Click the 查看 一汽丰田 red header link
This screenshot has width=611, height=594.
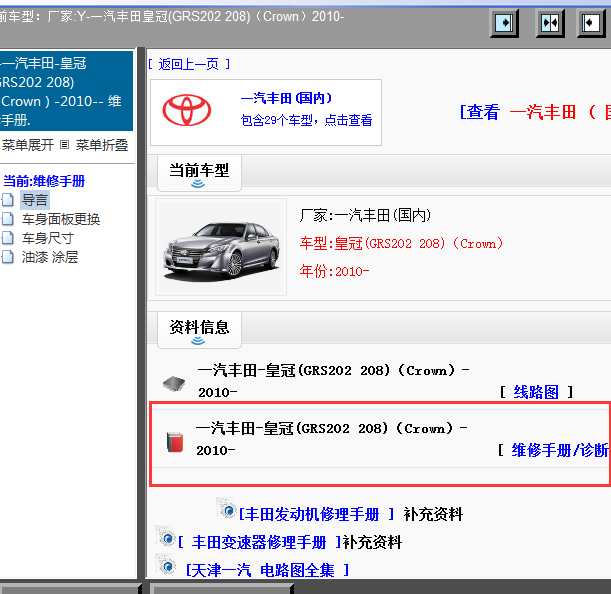coord(535,112)
